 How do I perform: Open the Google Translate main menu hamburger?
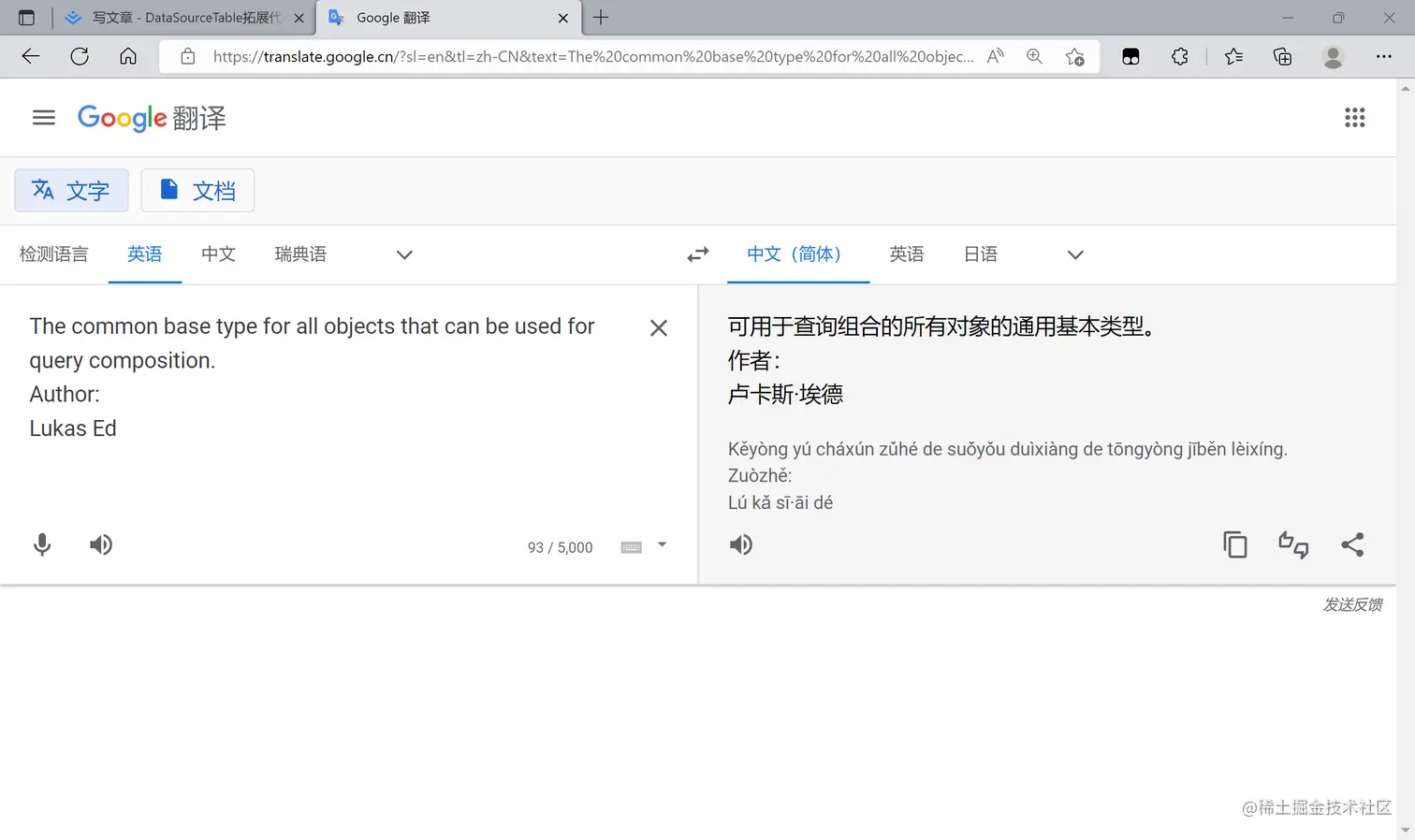[44, 118]
